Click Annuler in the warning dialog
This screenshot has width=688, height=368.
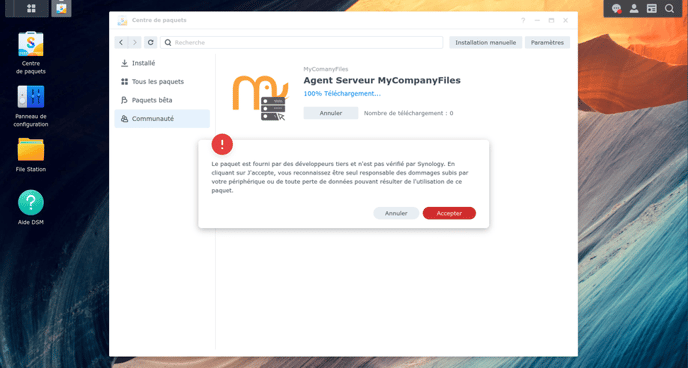[396, 213]
